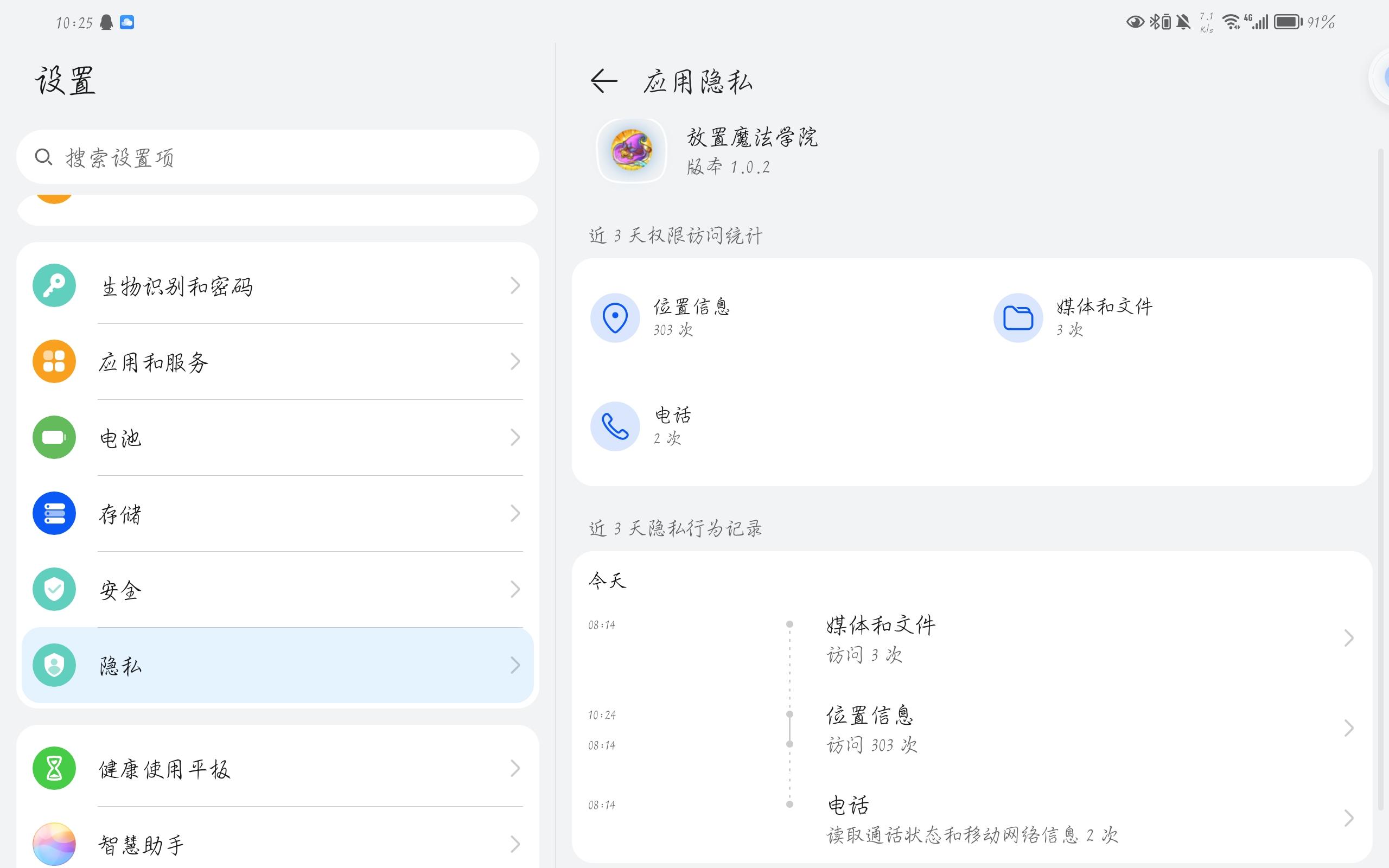The image size is (1389, 868).
Task: Tap the green key 生物识别和密码 icon
Action: coord(54,285)
